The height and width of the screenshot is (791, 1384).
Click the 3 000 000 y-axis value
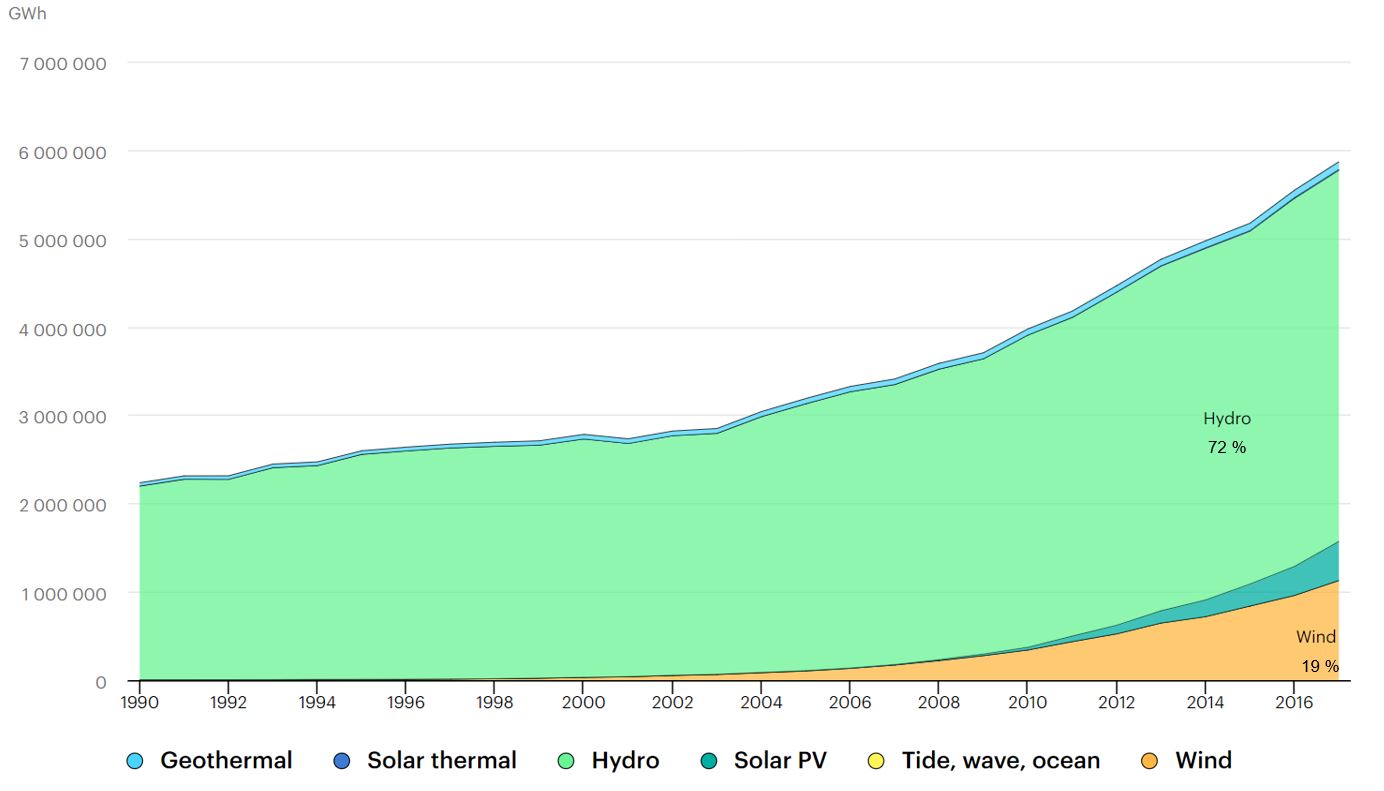[63, 417]
